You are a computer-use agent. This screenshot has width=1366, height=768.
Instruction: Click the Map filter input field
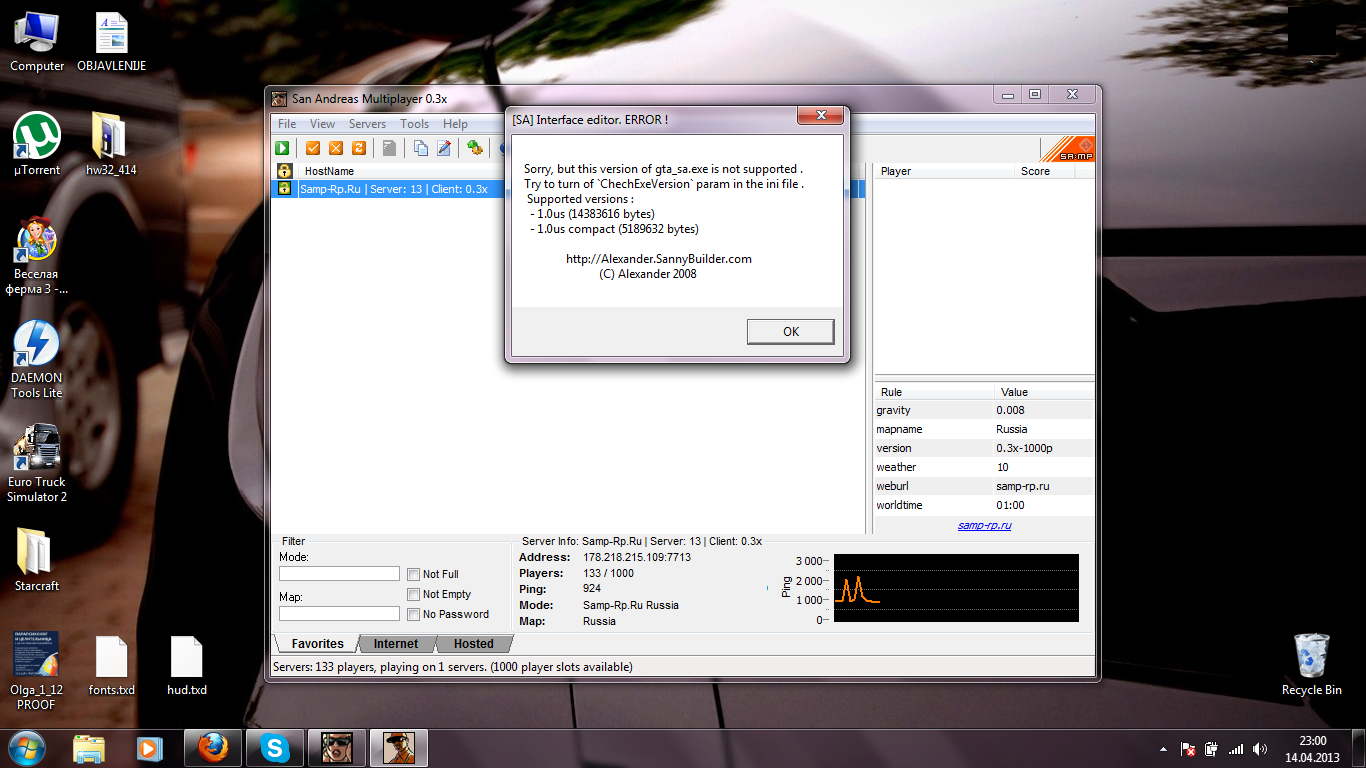point(339,614)
